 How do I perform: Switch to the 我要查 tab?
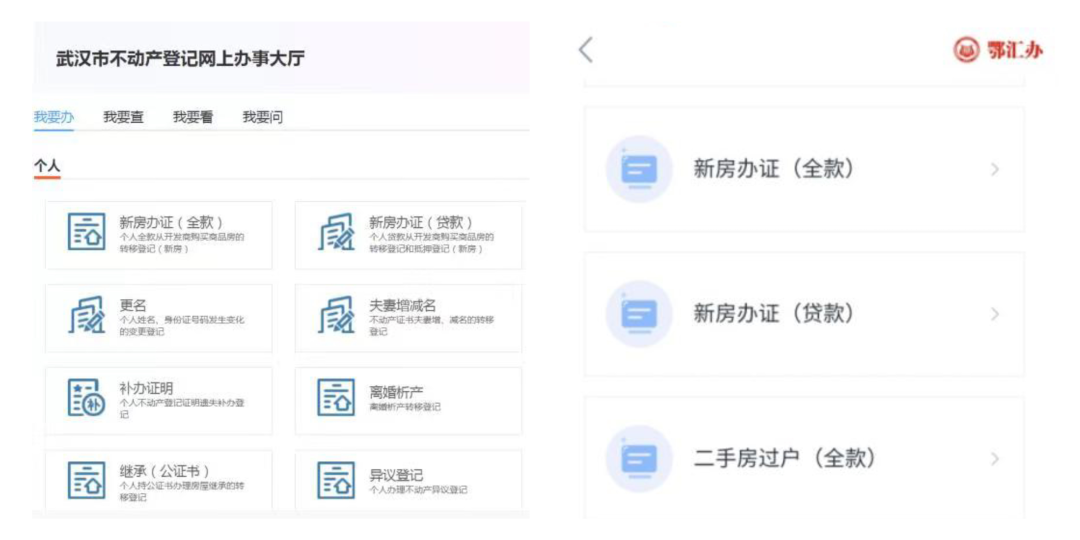point(123,117)
